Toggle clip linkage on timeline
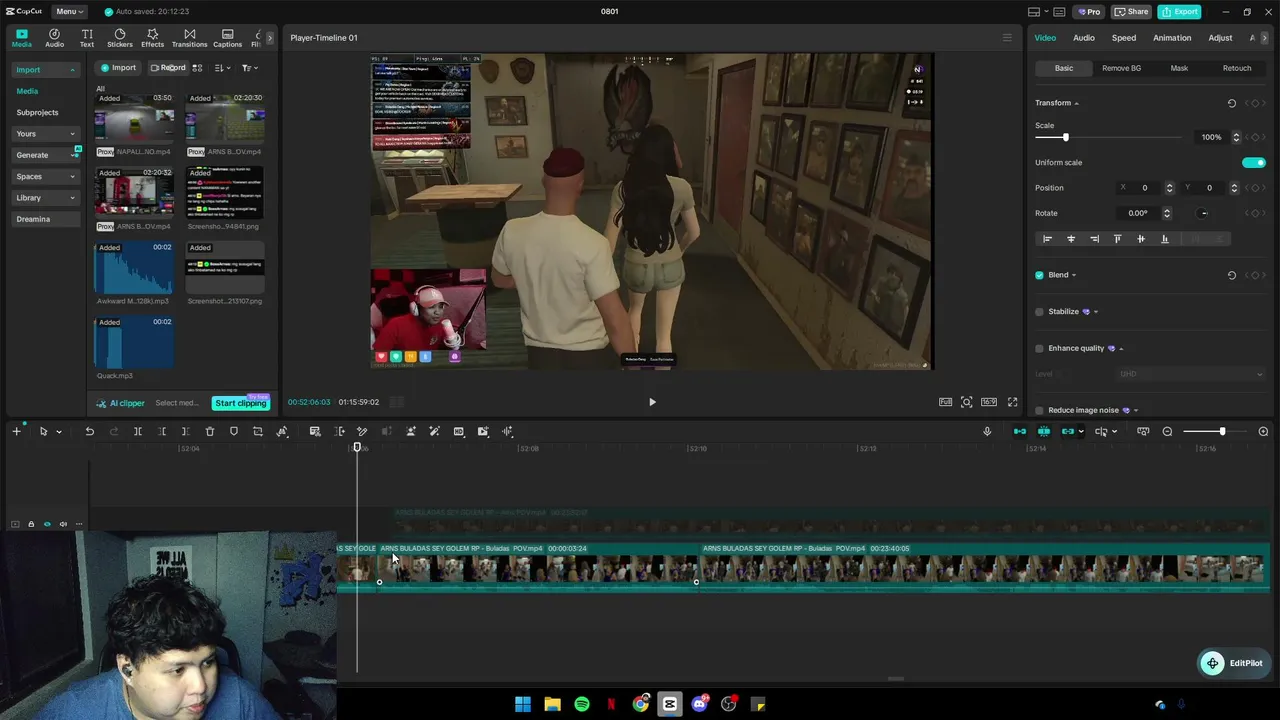 click(x=1068, y=431)
